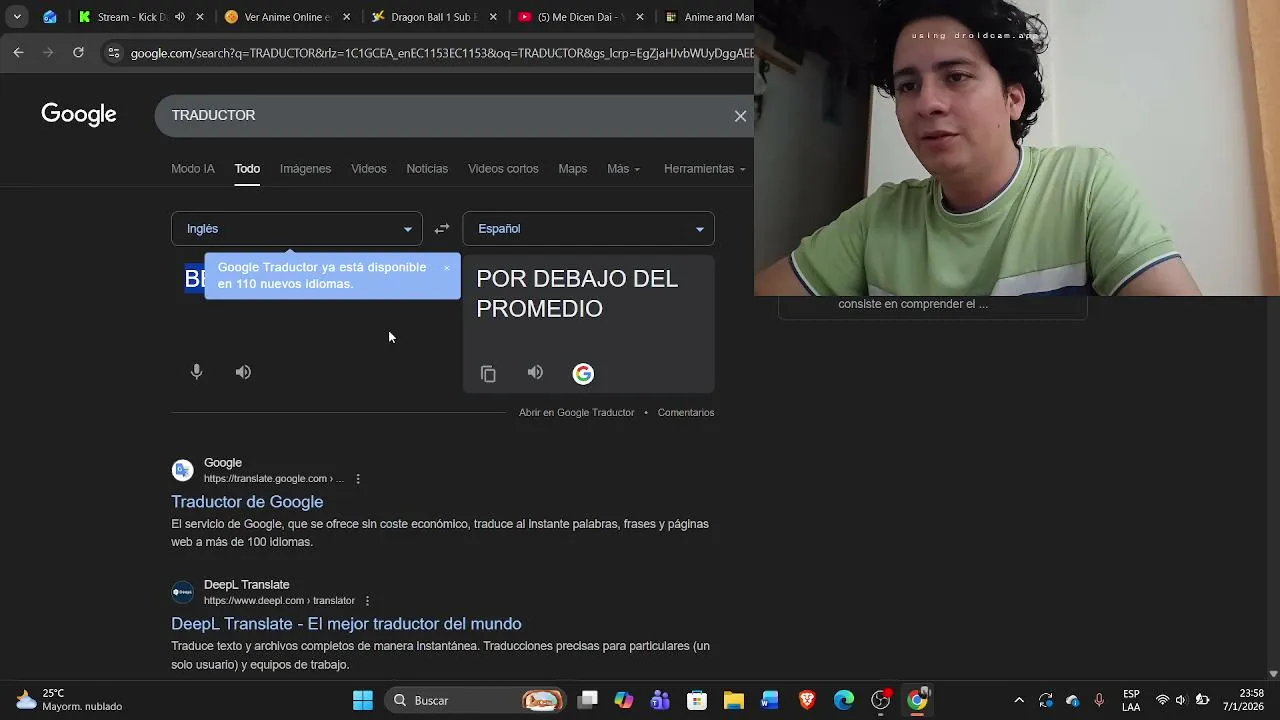Image resolution: width=1280 pixels, height=720 pixels.
Task: Close the Ver Anime Online tab
Action: click(x=346, y=17)
